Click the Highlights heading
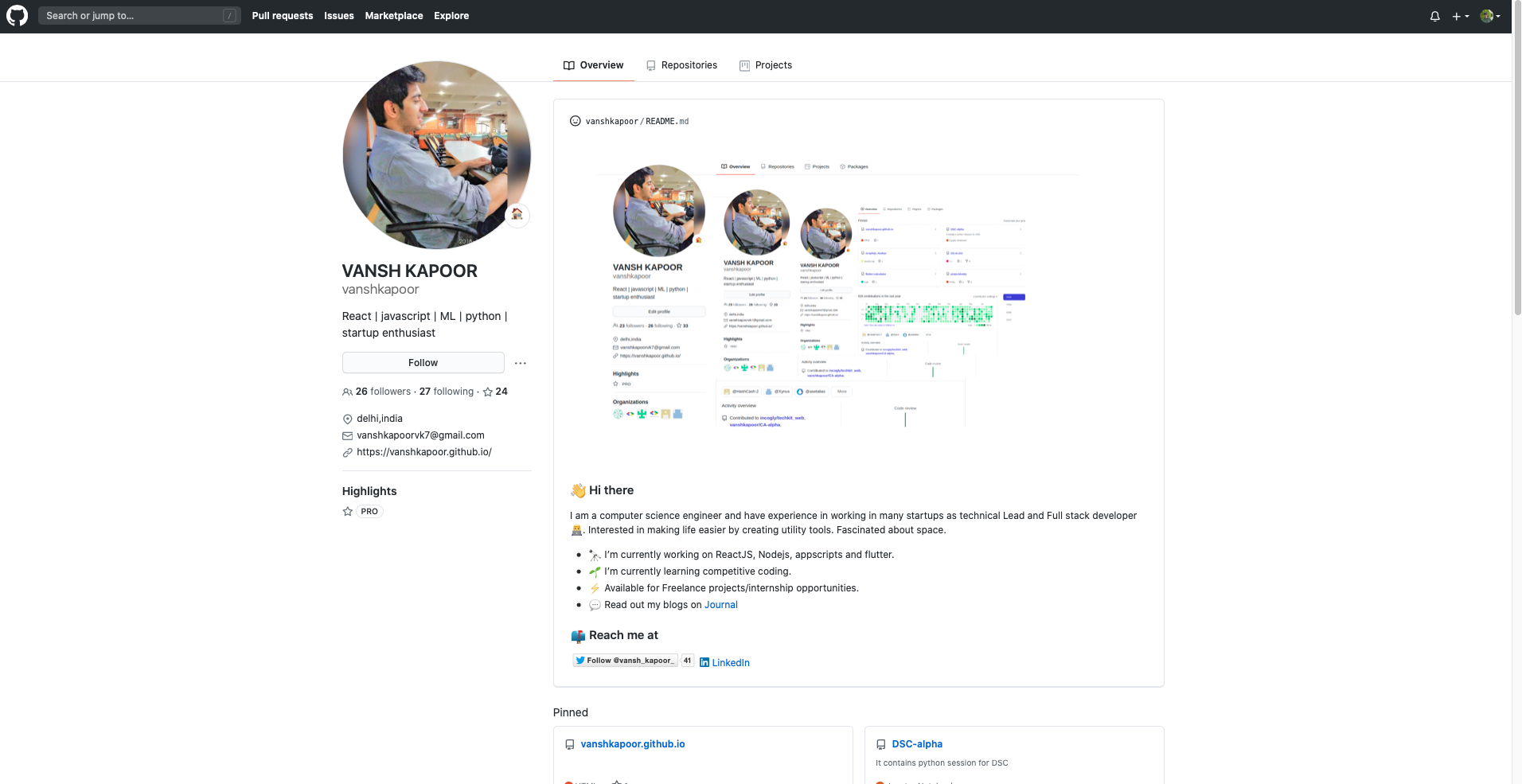1522x784 pixels. point(369,491)
